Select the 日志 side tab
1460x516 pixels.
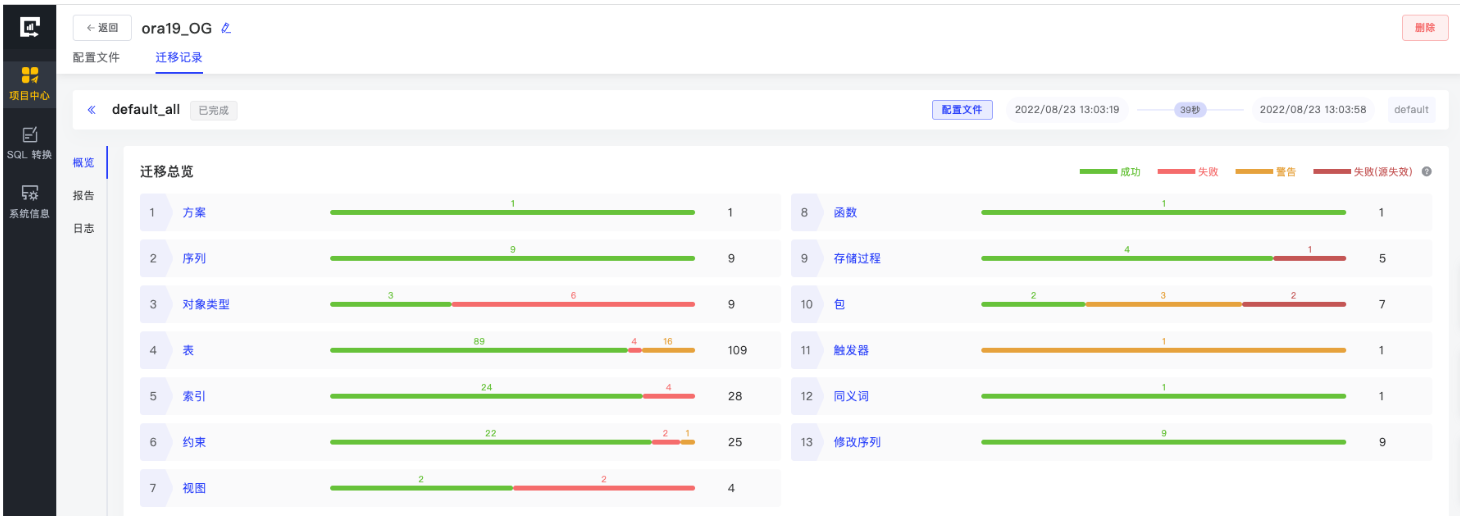pyautogui.click(x=84, y=229)
